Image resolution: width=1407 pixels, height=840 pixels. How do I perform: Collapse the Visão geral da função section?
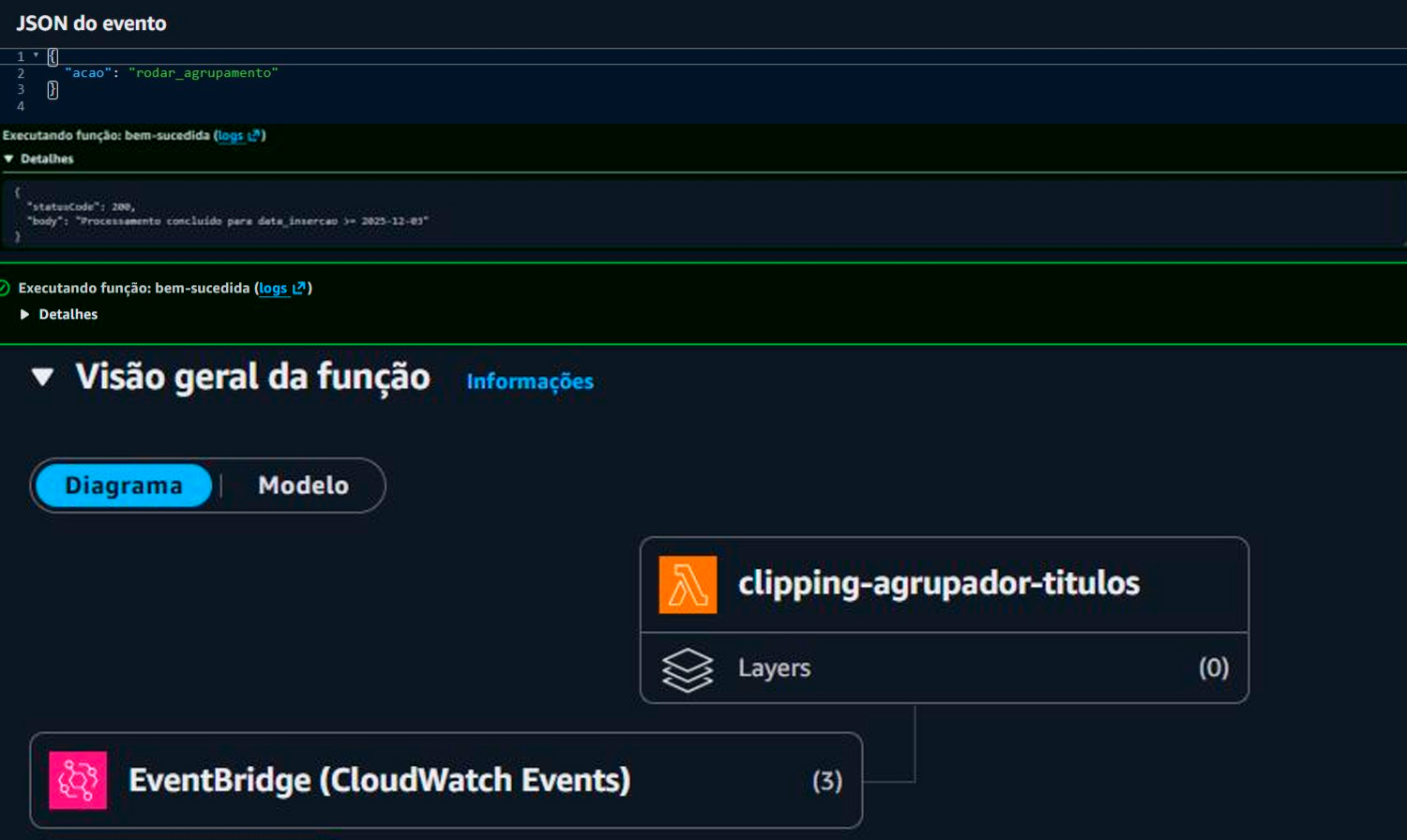tap(42, 377)
